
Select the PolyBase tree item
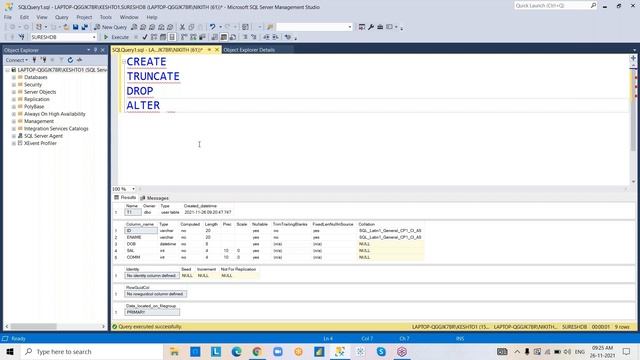pos(34,107)
